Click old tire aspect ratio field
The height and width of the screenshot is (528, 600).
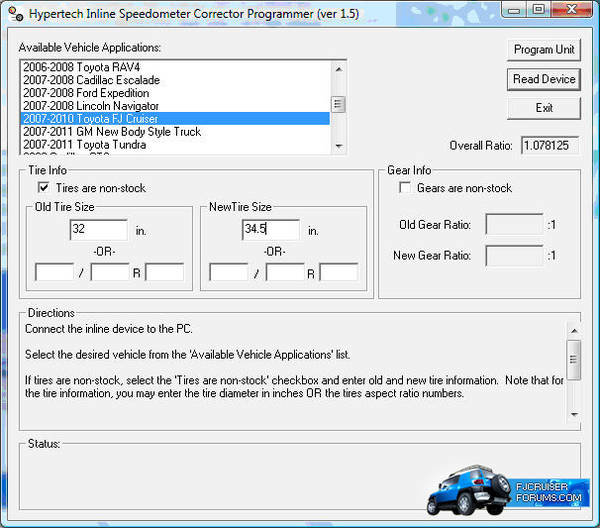pos(110,272)
